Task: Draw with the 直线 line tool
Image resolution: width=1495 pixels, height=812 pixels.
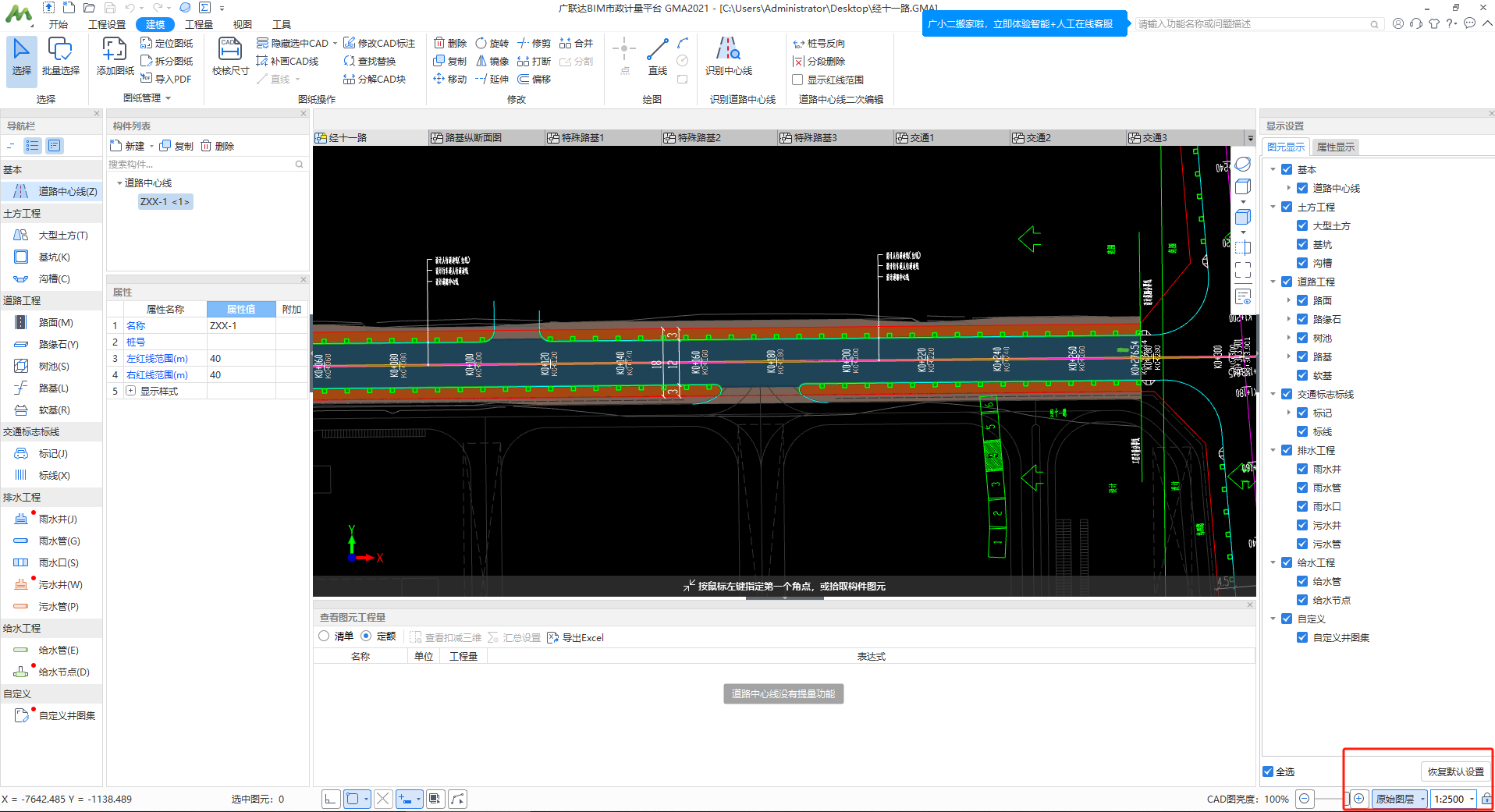Action: (x=658, y=58)
